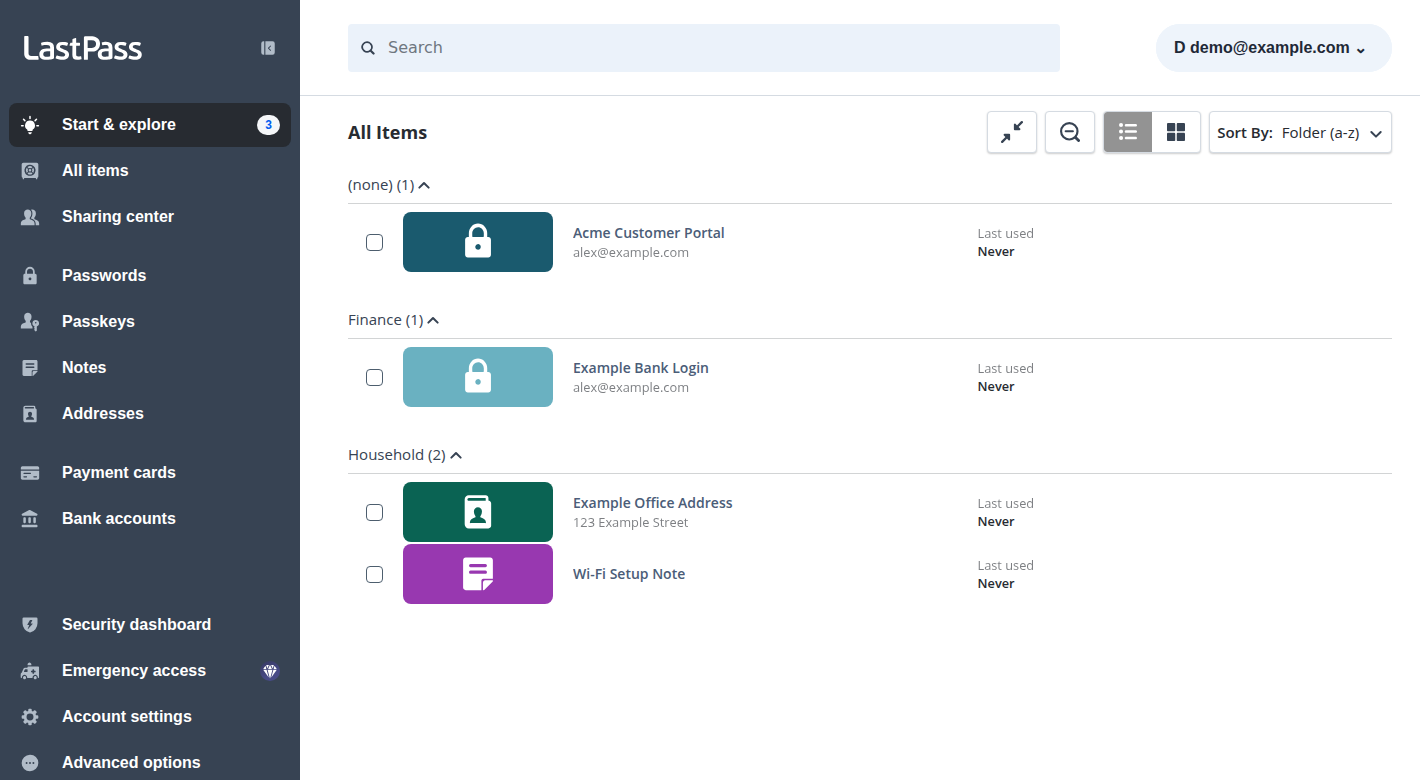
Task: Open the Example Bank Login item name
Action: (x=640, y=368)
